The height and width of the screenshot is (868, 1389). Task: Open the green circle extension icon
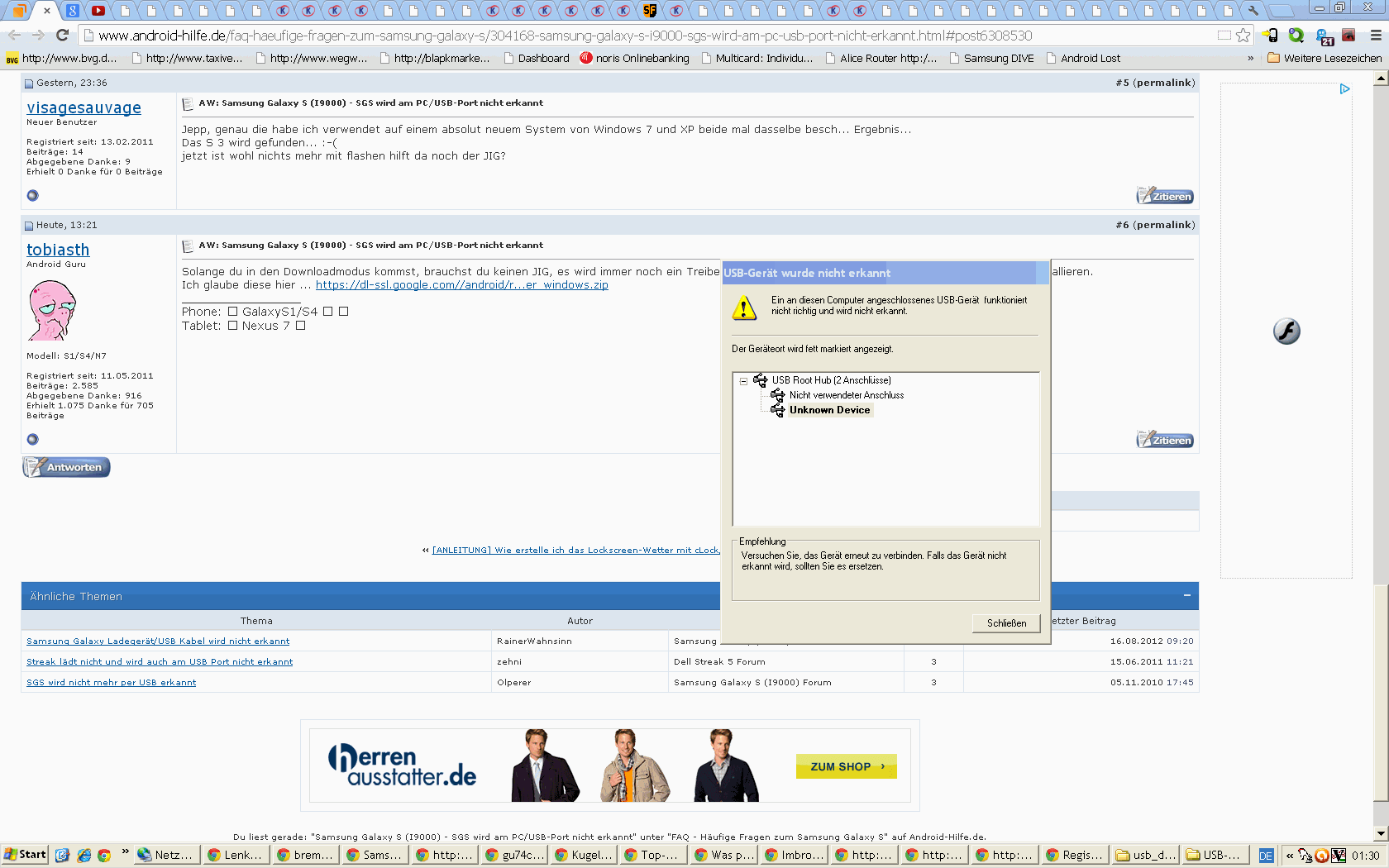1296,36
